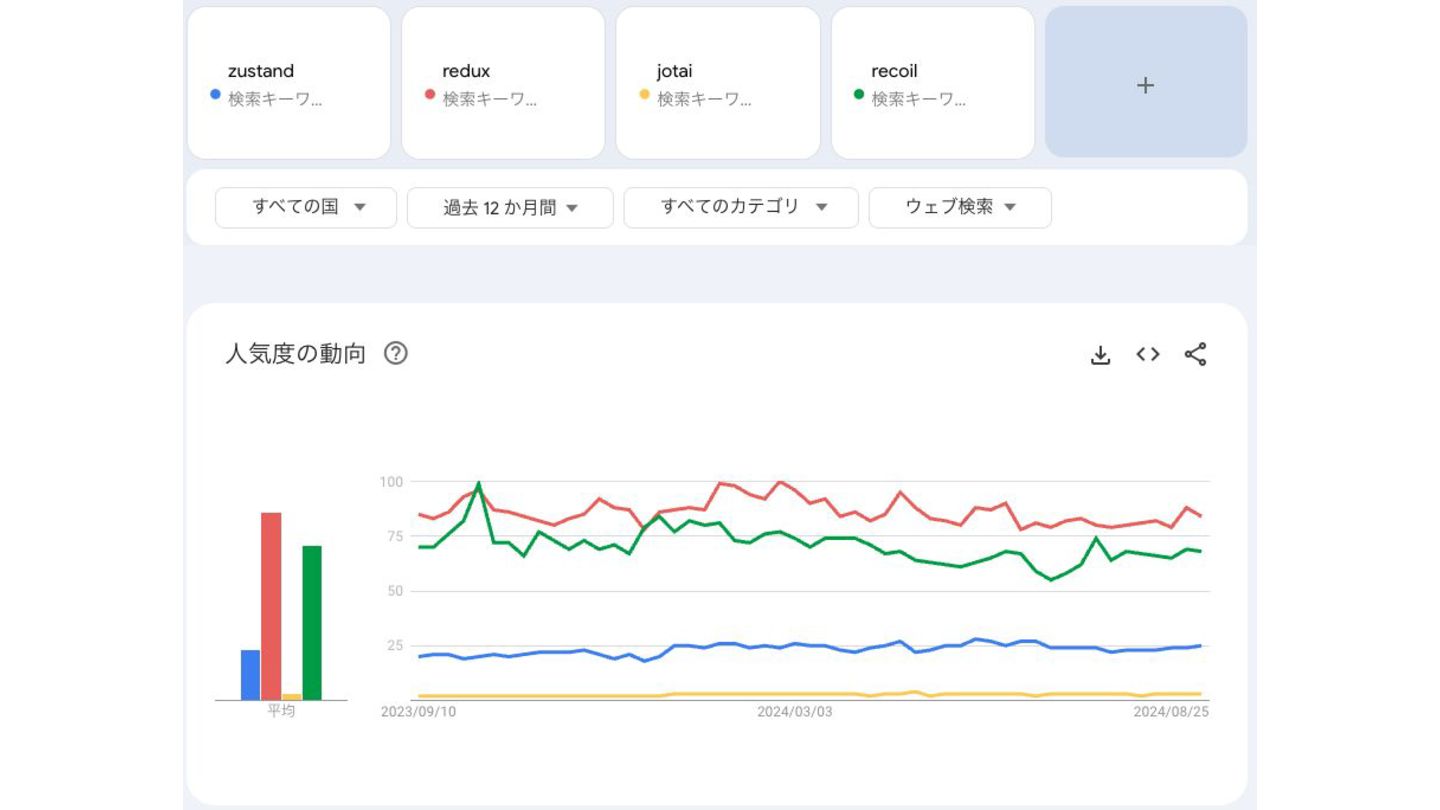Click the green dot next to recoil
The image size is (1440, 810).
858,95
